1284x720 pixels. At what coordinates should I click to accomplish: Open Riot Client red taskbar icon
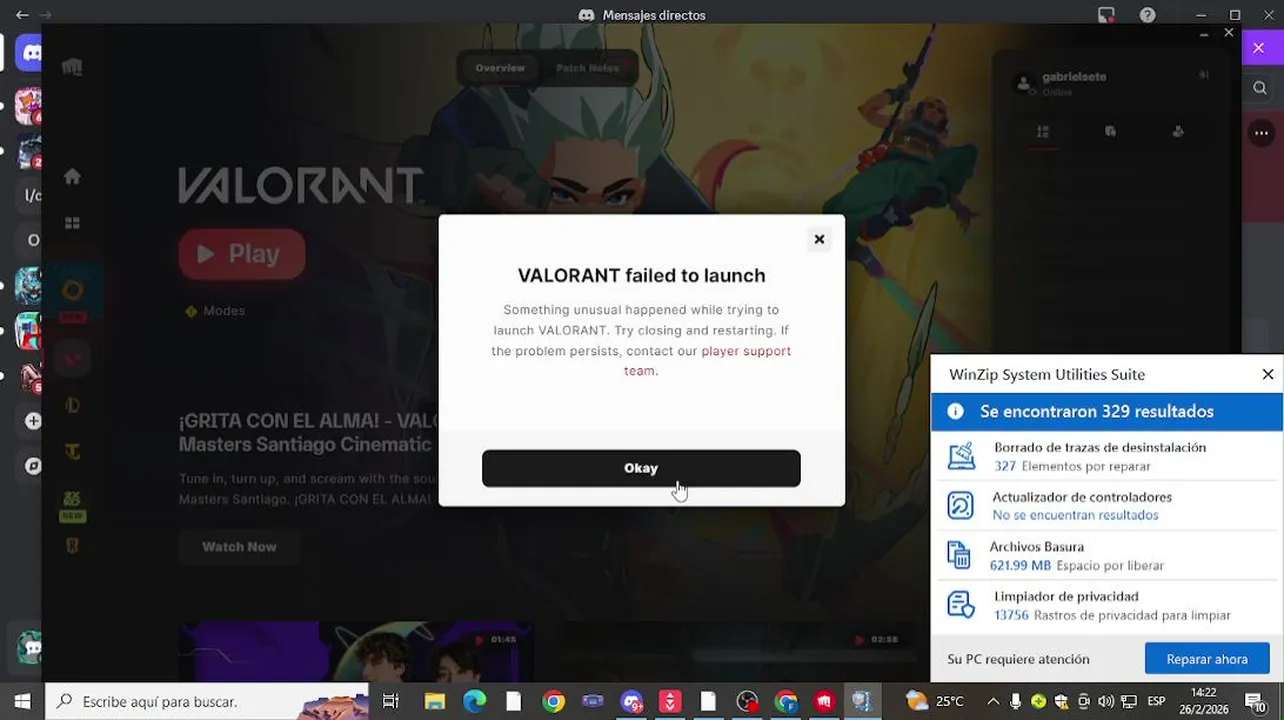825,702
